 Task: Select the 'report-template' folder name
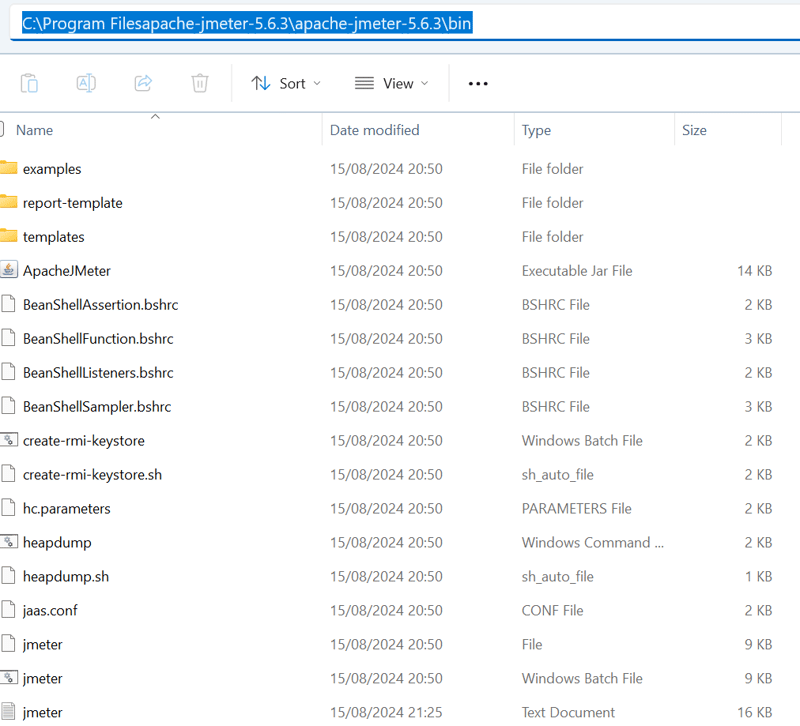click(72, 203)
